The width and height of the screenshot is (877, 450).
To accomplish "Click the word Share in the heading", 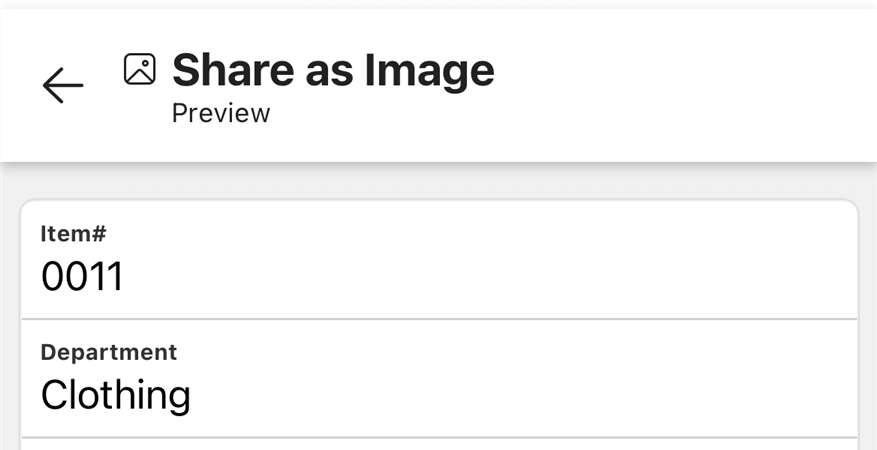I will point(233,70).
